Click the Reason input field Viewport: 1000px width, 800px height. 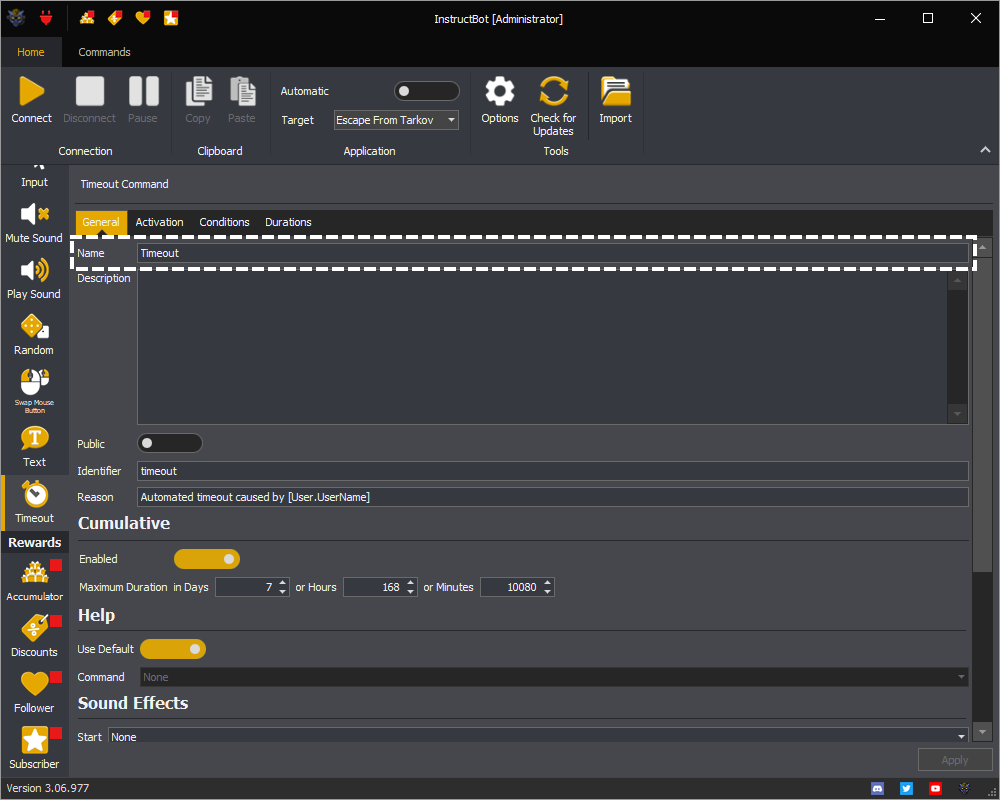[552, 497]
